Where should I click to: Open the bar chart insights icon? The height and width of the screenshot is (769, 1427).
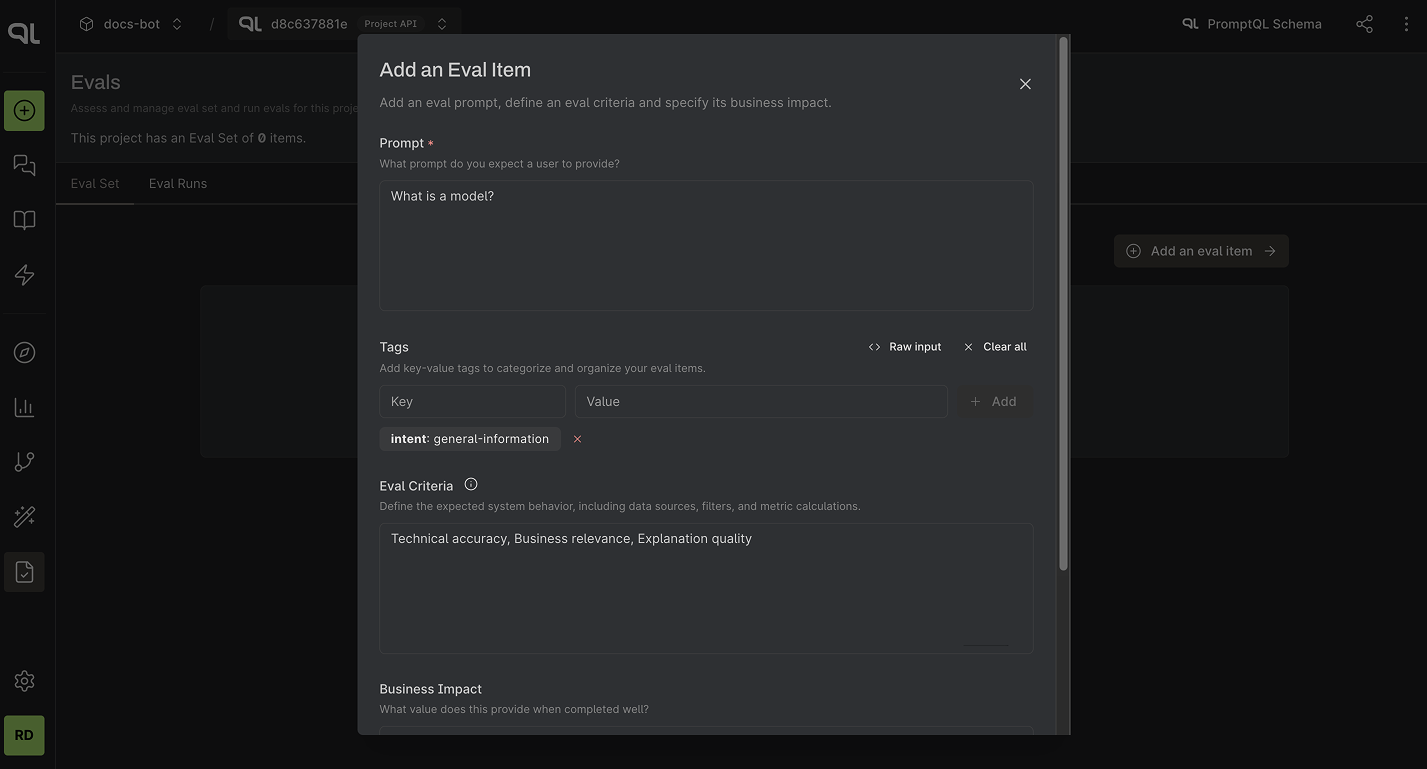(24, 407)
